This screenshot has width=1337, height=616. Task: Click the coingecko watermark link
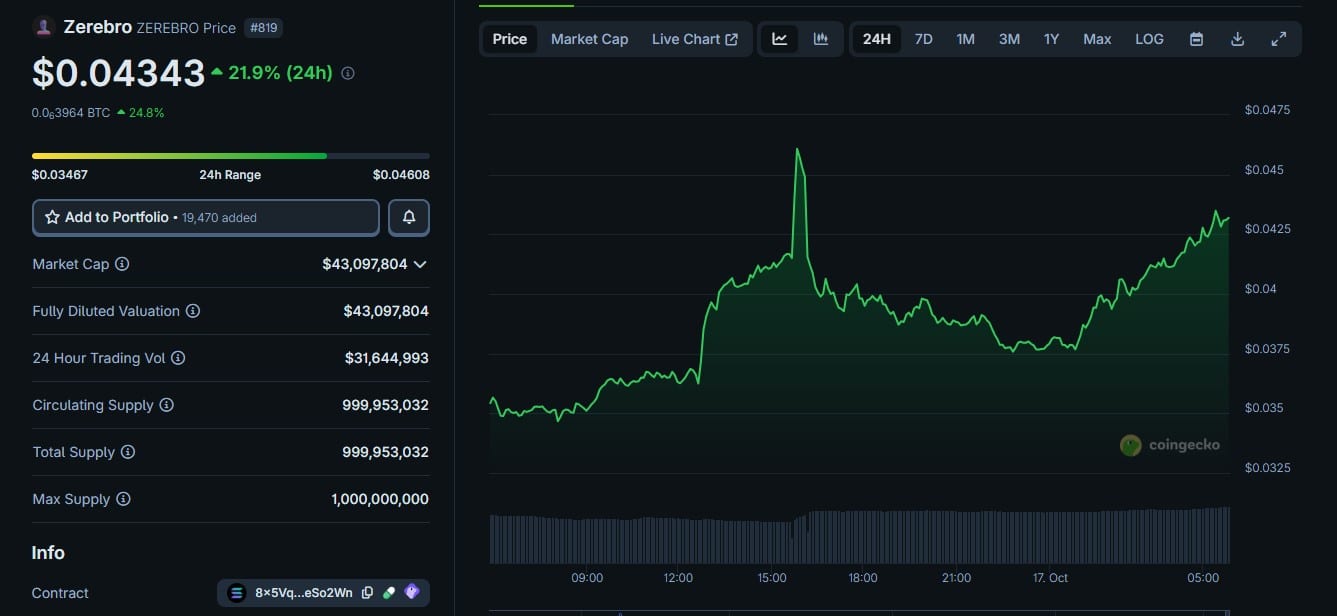1170,445
